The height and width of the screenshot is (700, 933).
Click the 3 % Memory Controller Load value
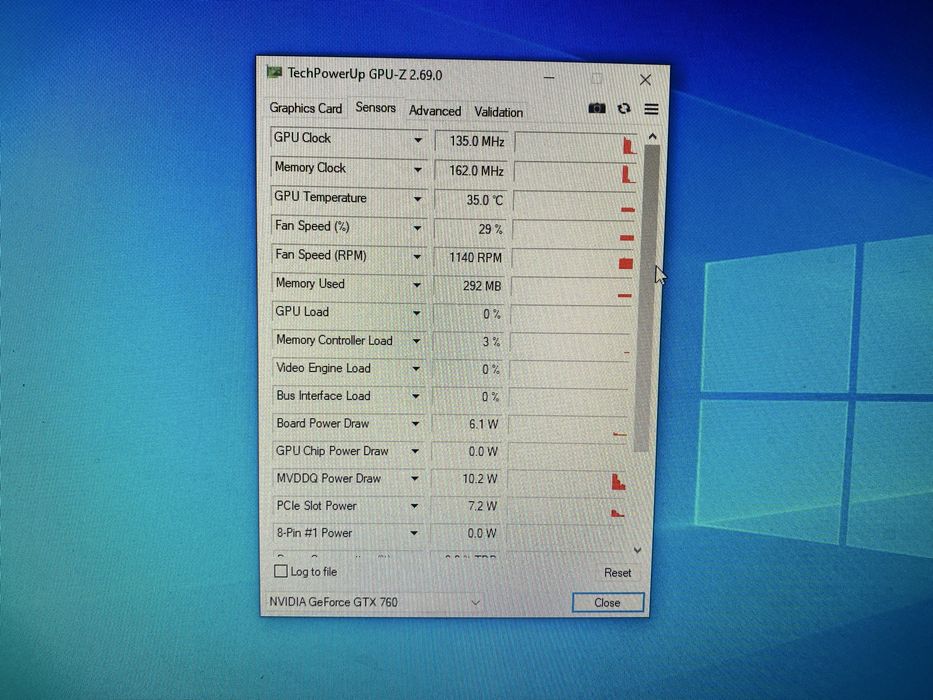click(468, 342)
